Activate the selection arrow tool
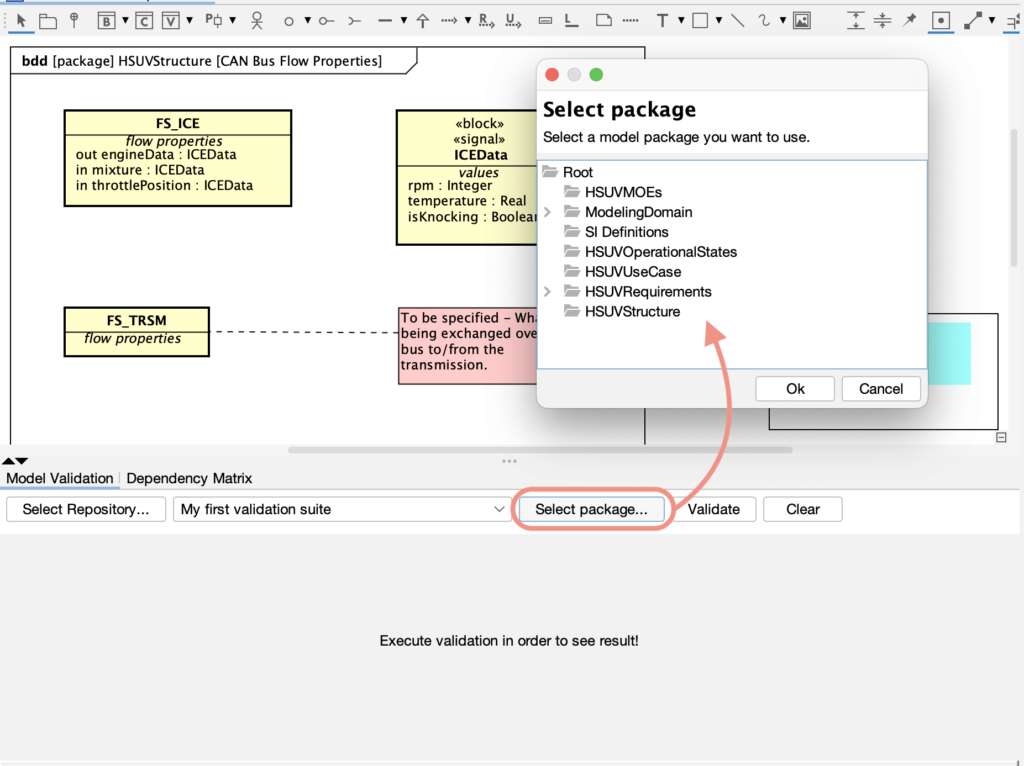 [x=22, y=19]
